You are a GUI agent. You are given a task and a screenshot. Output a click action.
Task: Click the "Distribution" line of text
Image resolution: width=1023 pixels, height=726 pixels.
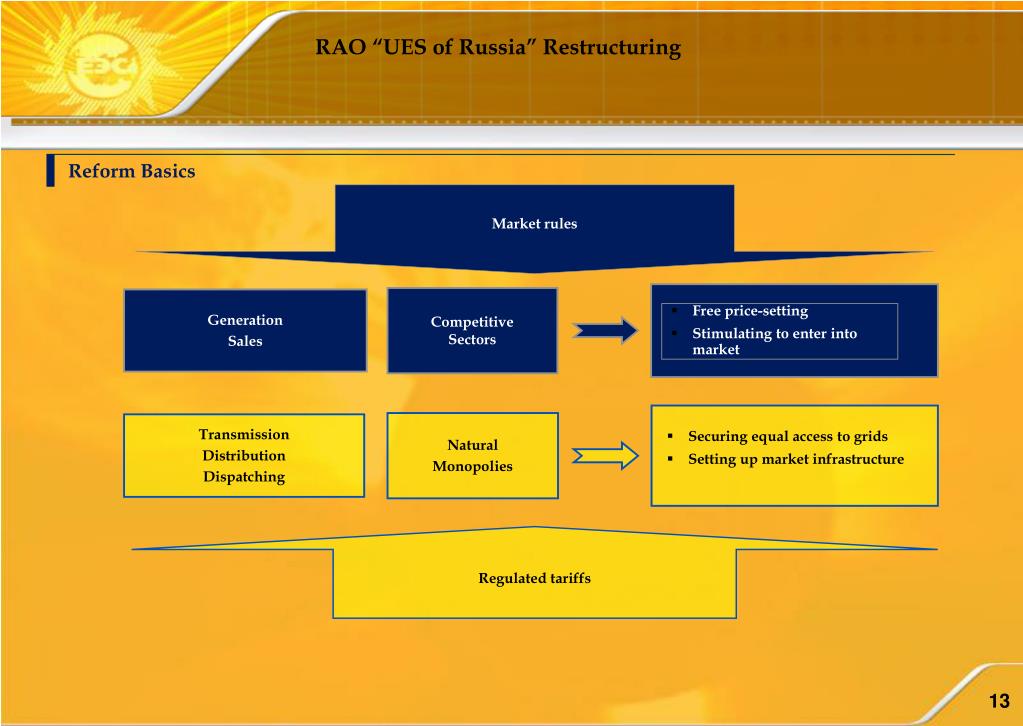pos(243,455)
